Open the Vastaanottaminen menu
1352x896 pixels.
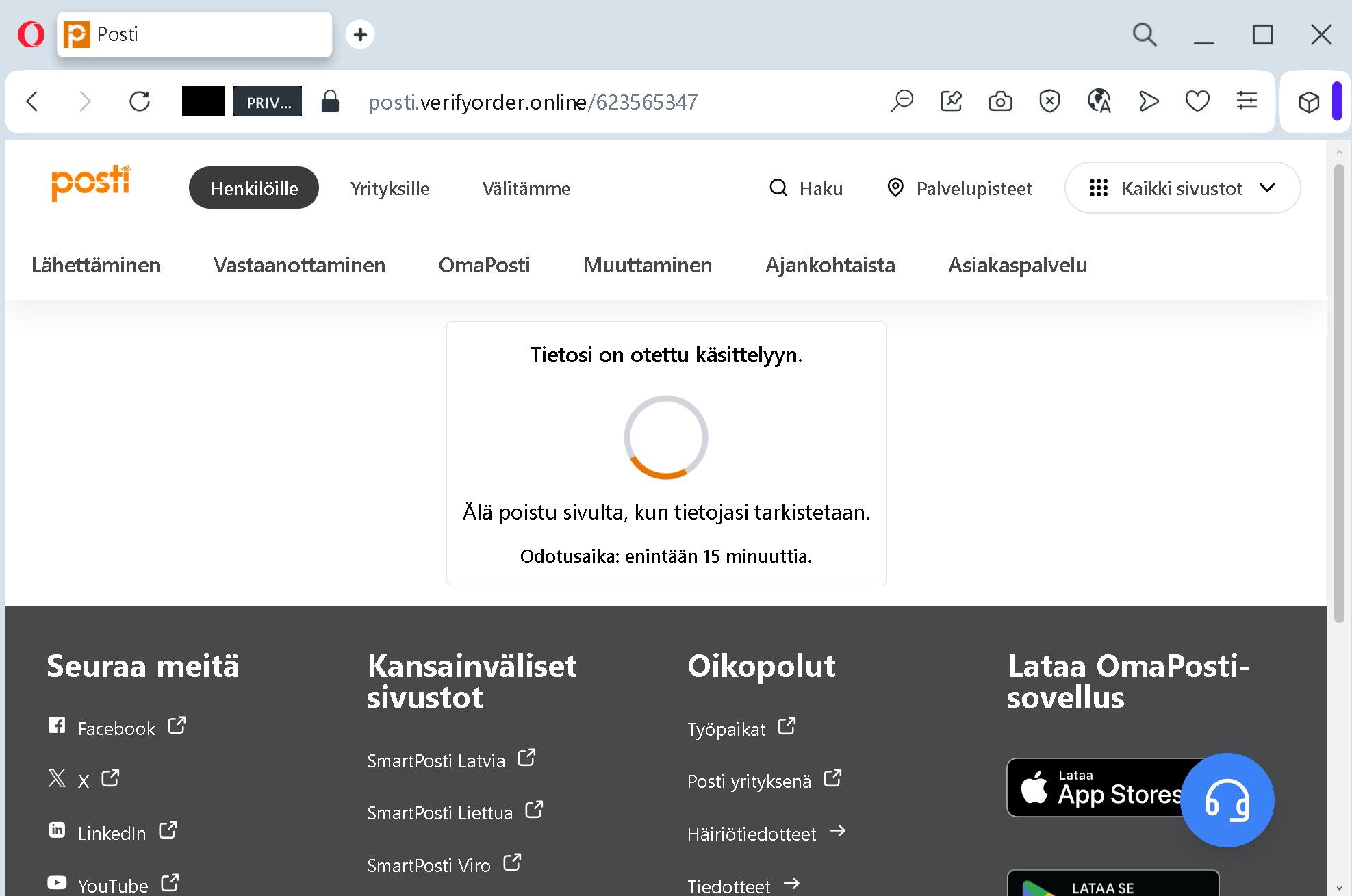coord(299,266)
